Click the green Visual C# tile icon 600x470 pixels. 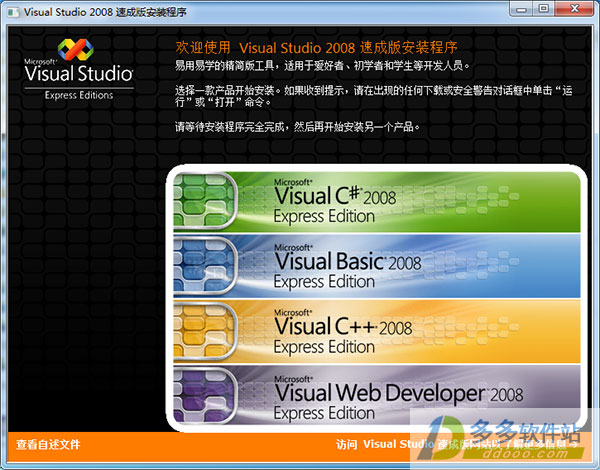click(x=205, y=201)
